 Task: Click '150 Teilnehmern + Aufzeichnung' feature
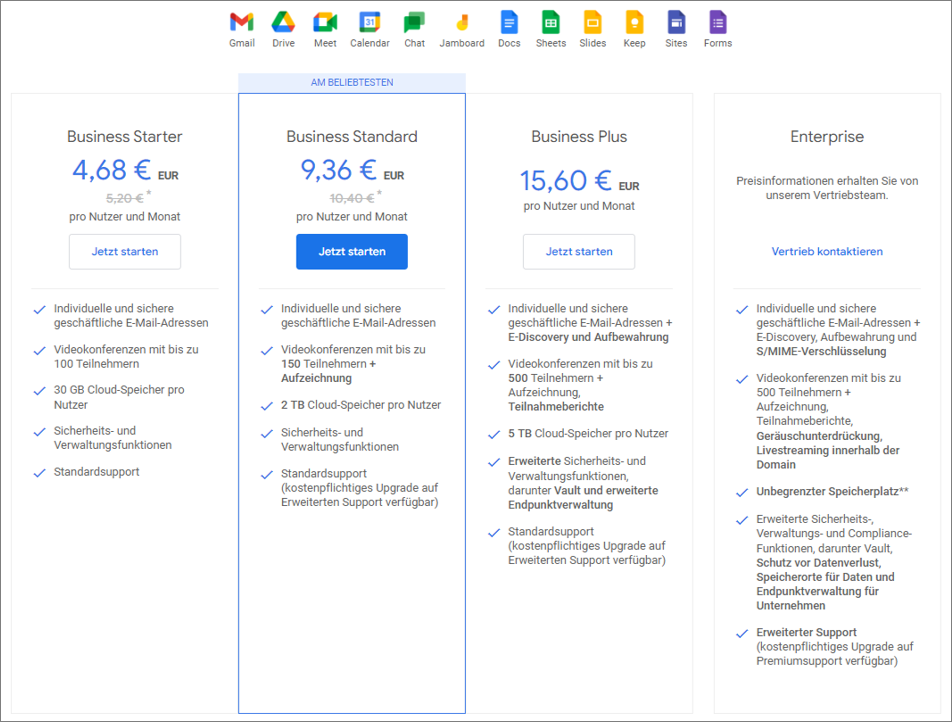[328, 371]
